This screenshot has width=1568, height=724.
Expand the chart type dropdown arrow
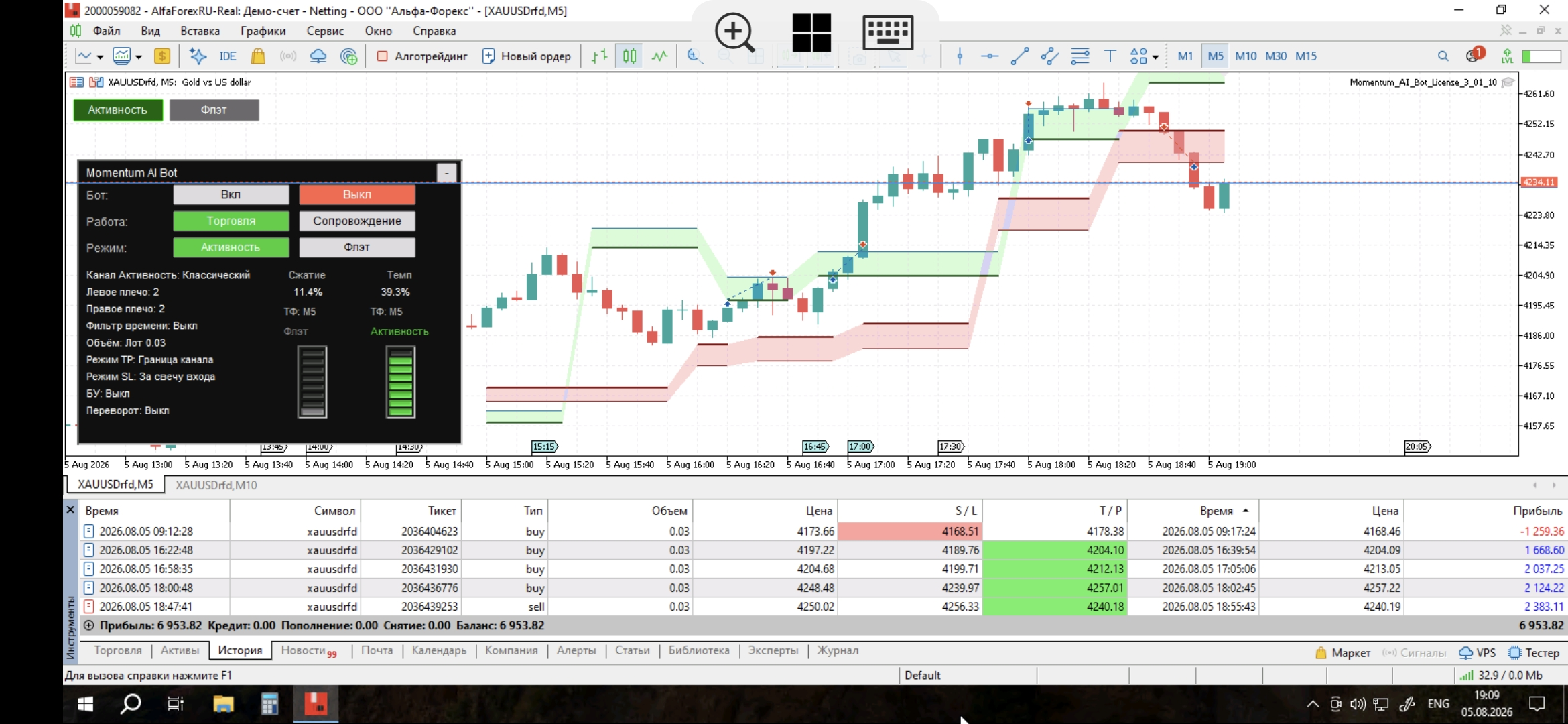click(x=100, y=57)
